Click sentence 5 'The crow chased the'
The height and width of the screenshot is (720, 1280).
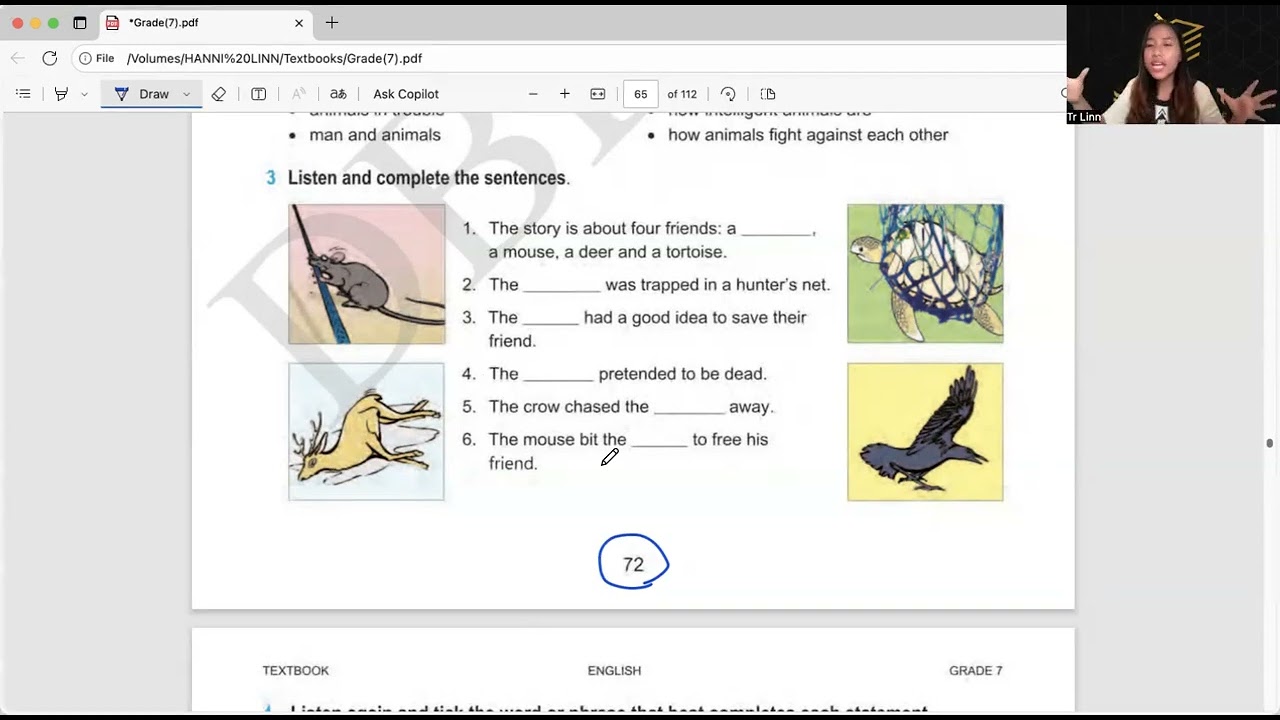click(631, 407)
